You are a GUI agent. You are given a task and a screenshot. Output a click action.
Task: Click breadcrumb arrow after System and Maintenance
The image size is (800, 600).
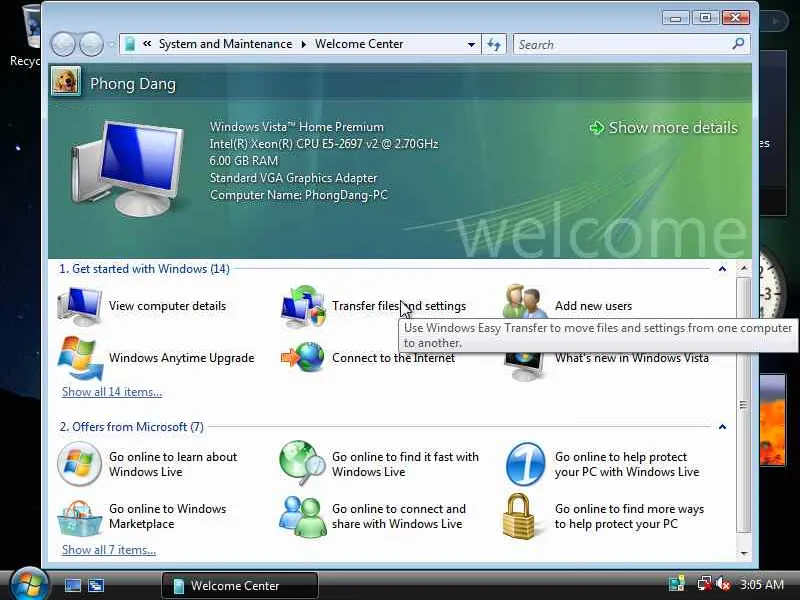pyautogui.click(x=304, y=44)
